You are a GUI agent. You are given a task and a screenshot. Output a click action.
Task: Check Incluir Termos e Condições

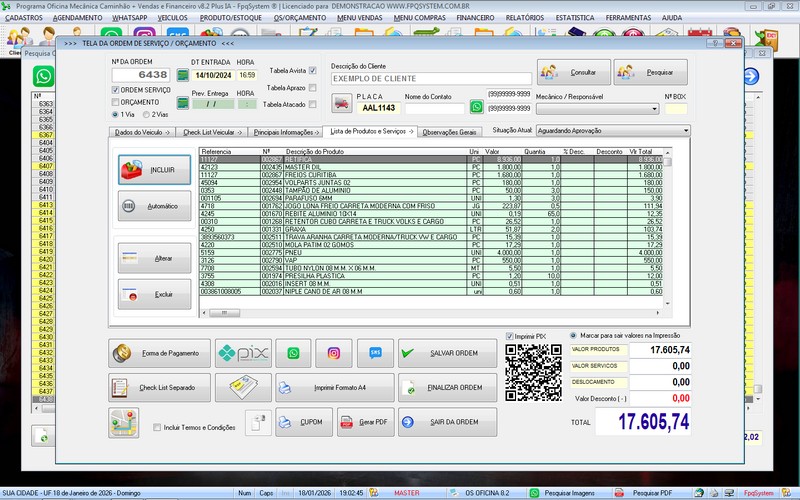158,427
